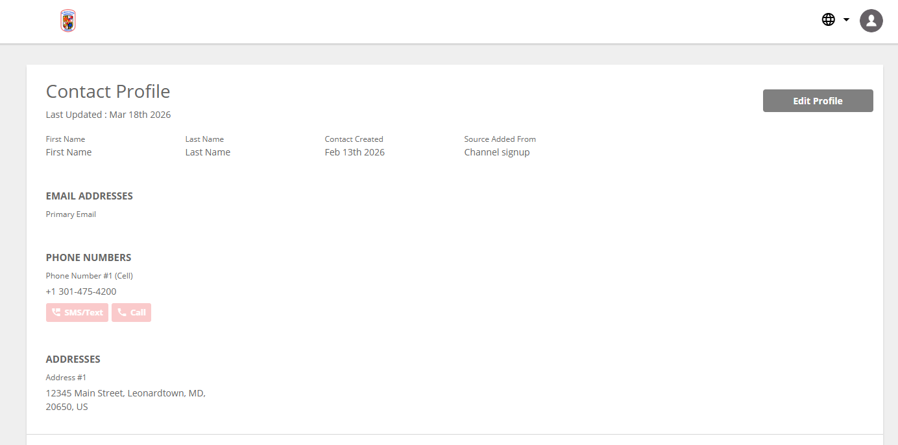Open the globe language selector
The height and width of the screenshot is (445, 898).
click(x=828, y=20)
